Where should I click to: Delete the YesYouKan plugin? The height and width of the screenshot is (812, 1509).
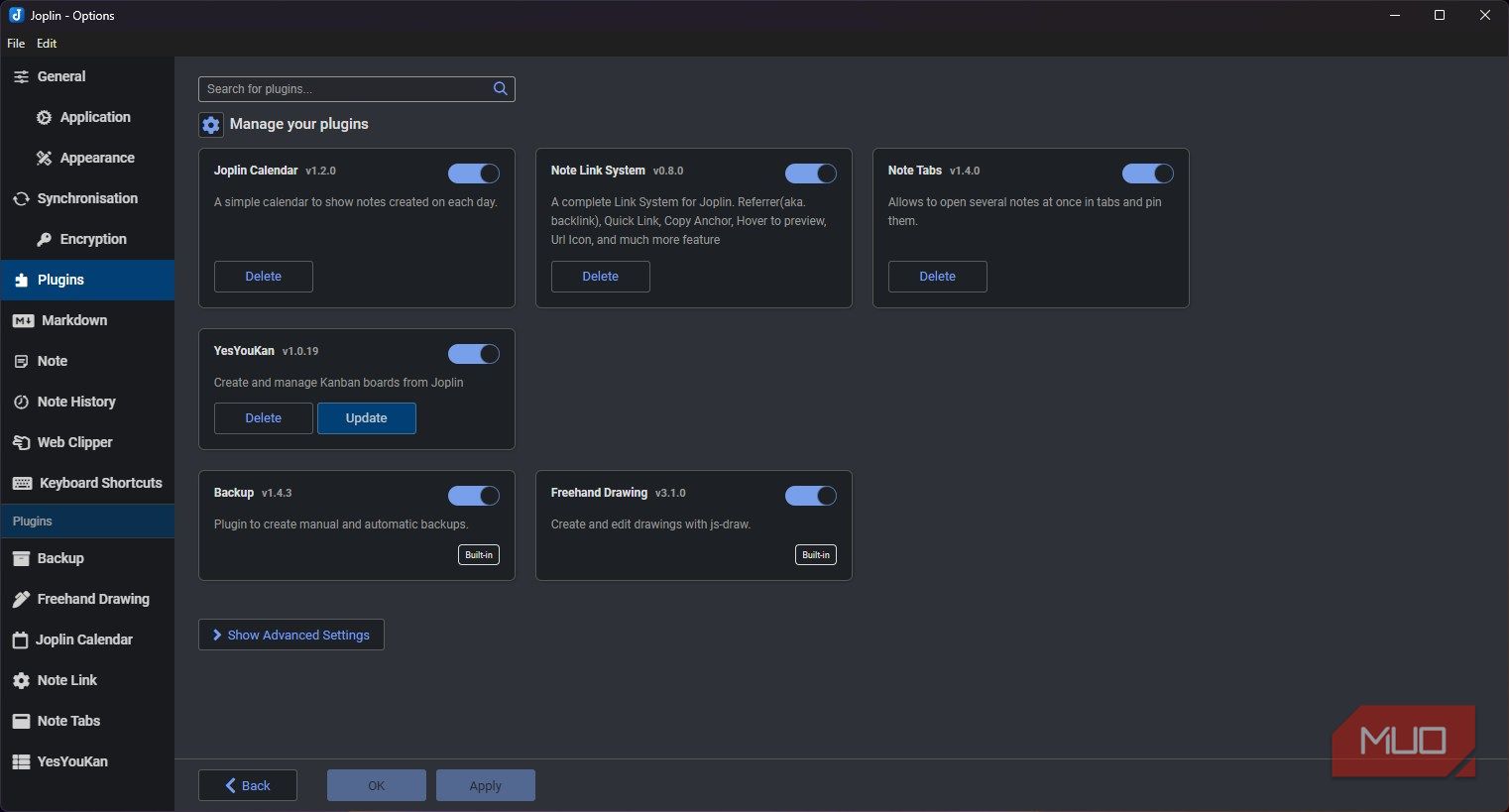[264, 418]
